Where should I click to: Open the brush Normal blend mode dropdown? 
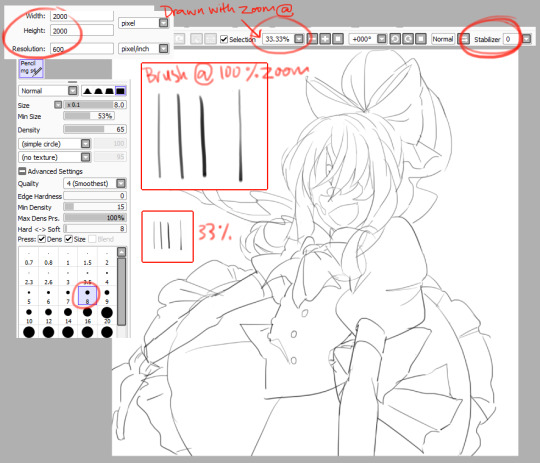pyautogui.click(x=72, y=91)
